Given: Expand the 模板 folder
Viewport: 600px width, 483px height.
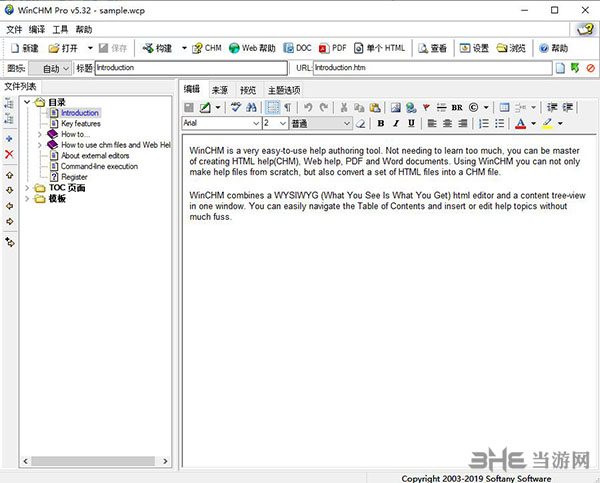Looking at the screenshot, I should click(27, 199).
